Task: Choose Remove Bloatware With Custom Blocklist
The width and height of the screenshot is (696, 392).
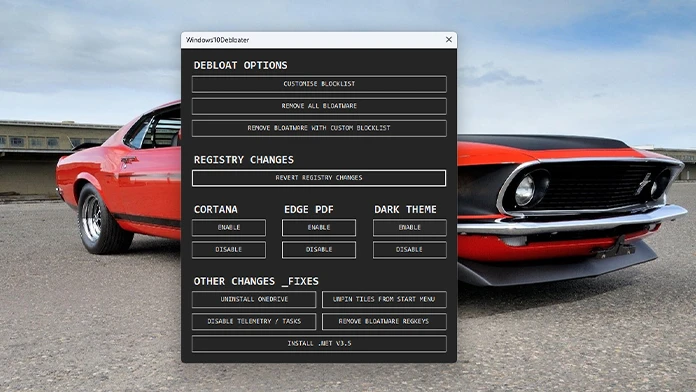Action: [319, 128]
